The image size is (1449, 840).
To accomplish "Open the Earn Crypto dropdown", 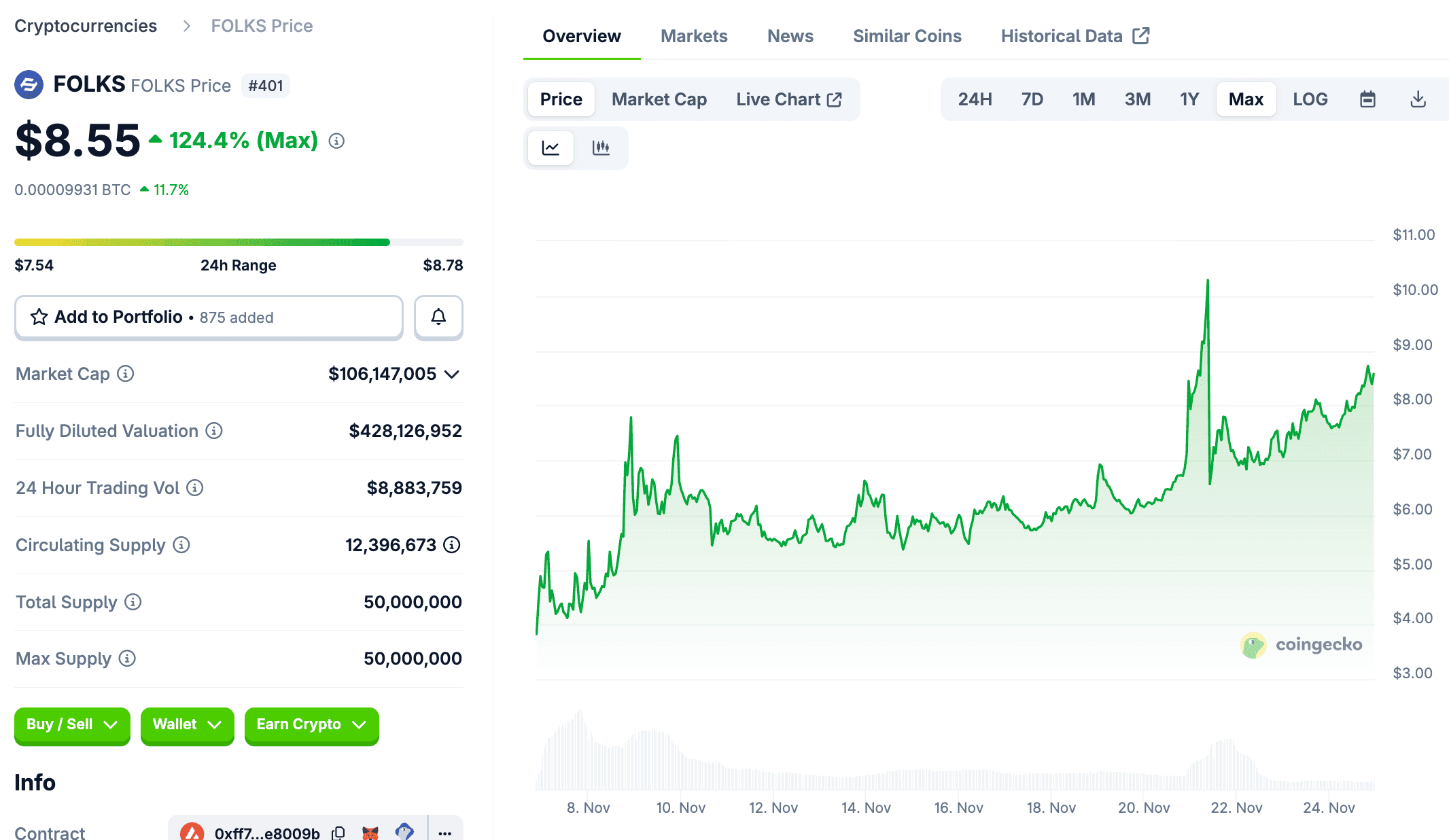I will click(311, 724).
